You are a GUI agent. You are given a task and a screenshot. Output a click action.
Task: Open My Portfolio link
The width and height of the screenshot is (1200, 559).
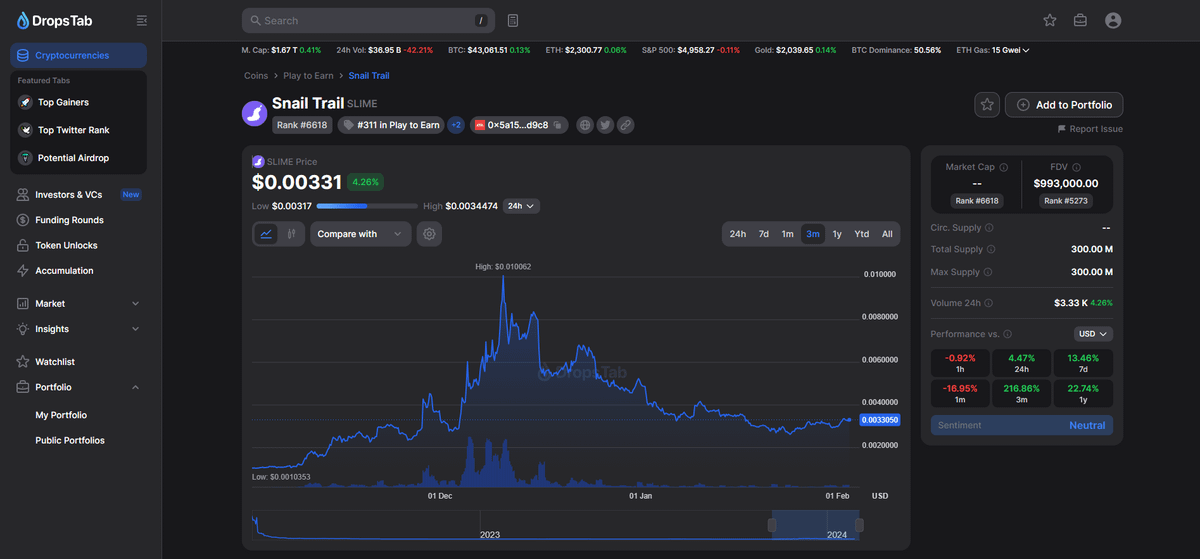click(x=61, y=415)
